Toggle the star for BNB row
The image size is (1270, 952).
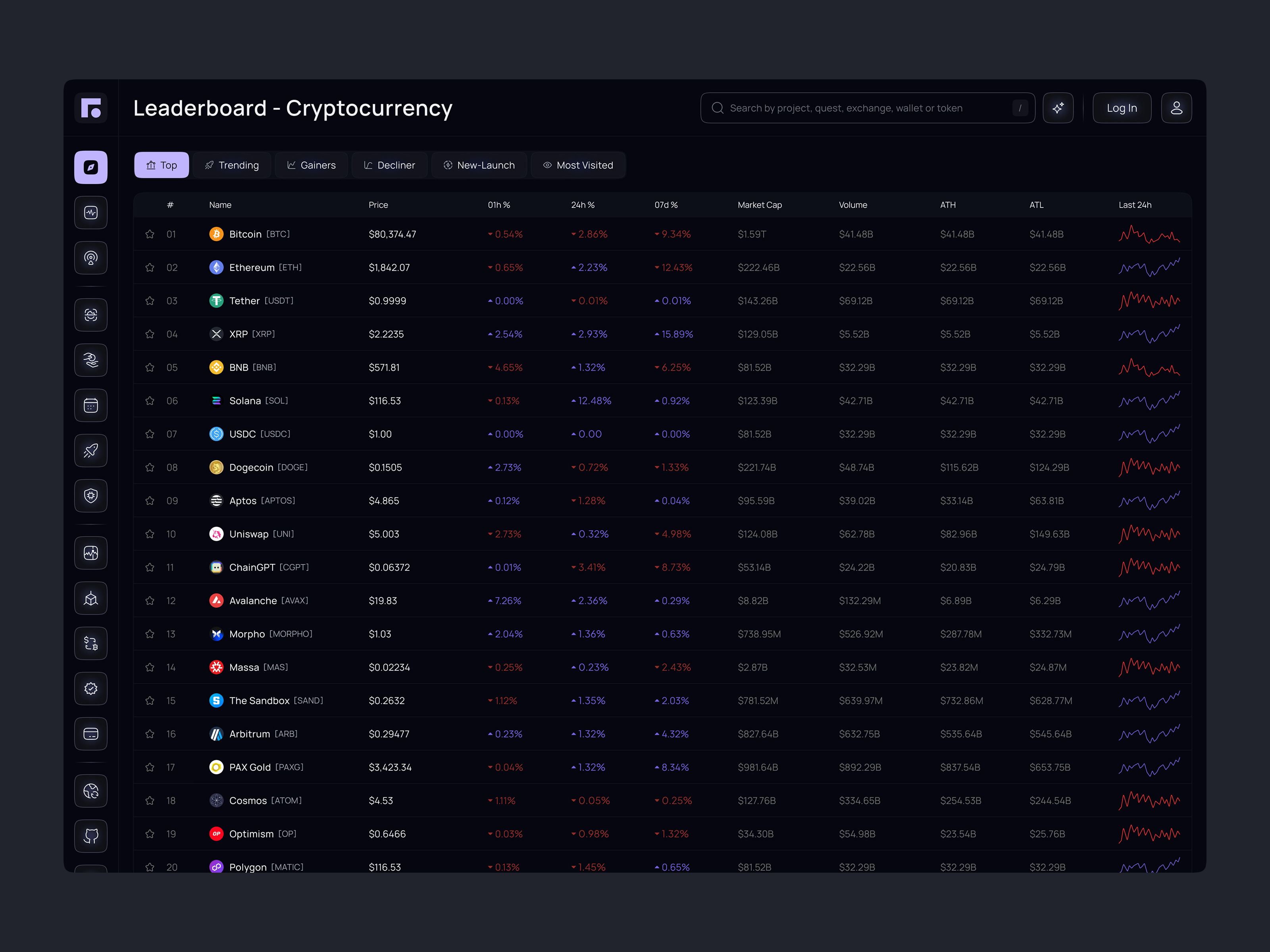(150, 367)
